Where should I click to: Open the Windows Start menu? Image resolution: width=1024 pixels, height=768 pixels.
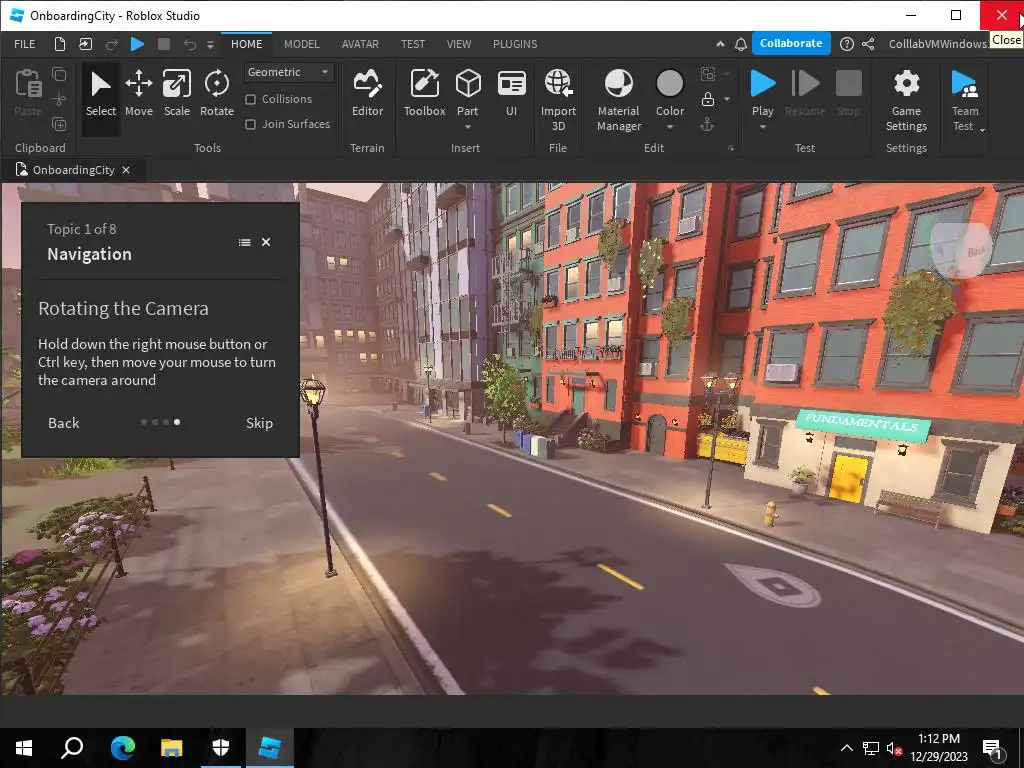(24, 748)
